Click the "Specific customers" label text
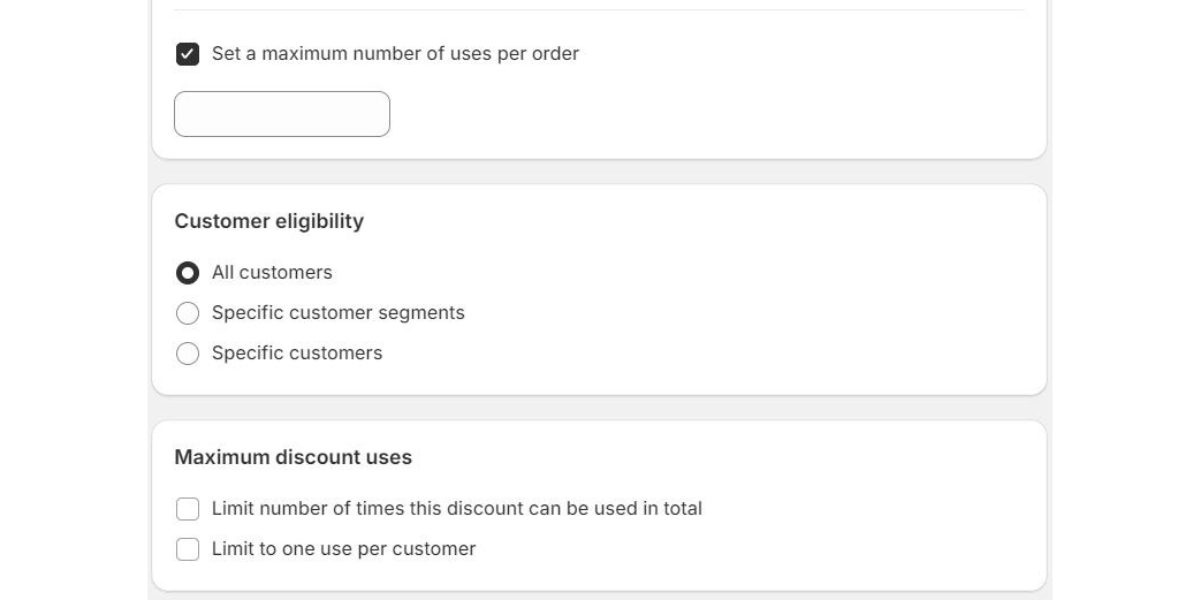This screenshot has width=1200, height=600. click(x=297, y=353)
